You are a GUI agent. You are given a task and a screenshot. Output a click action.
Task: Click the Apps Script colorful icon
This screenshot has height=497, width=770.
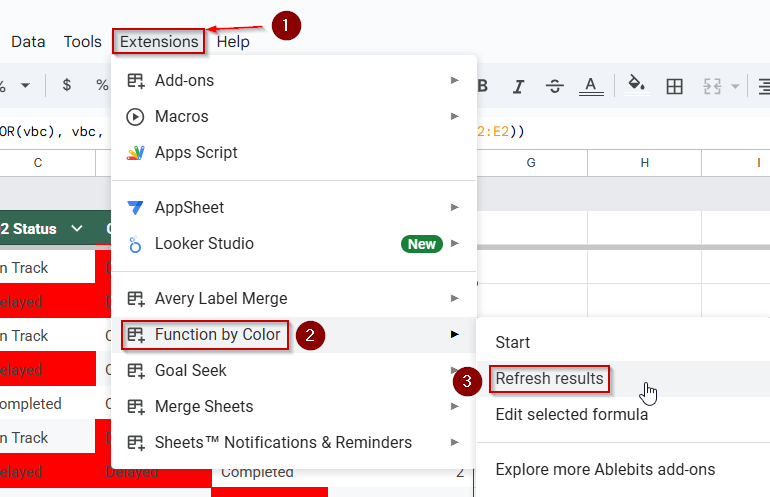136,153
